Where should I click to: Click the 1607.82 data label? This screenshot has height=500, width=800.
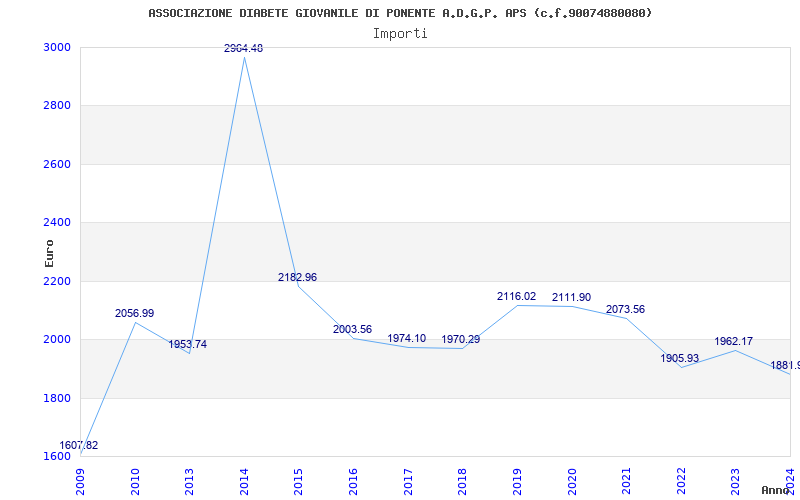[x=79, y=445]
